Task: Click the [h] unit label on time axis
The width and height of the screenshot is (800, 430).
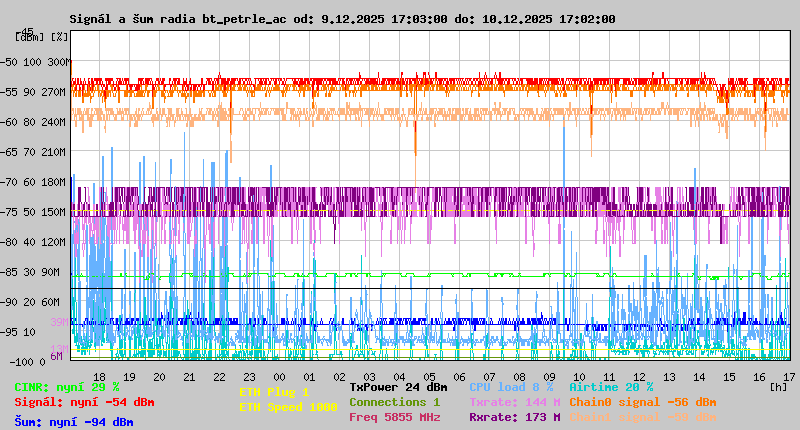Action: coord(779,387)
